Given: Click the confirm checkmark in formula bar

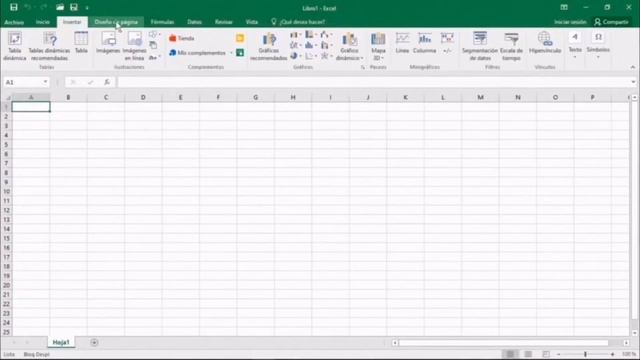Looking at the screenshot, I should (x=90, y=82).
